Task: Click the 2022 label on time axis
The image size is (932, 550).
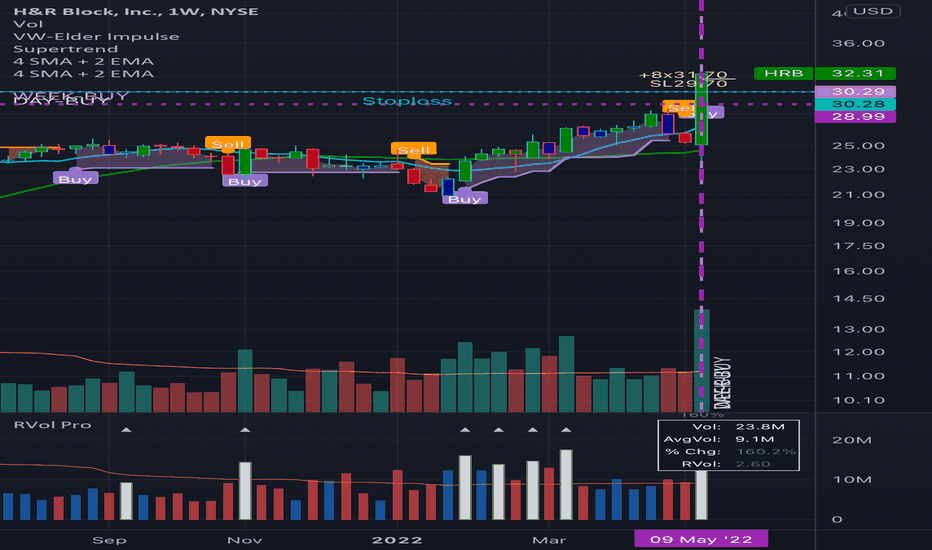Action: 397,540
